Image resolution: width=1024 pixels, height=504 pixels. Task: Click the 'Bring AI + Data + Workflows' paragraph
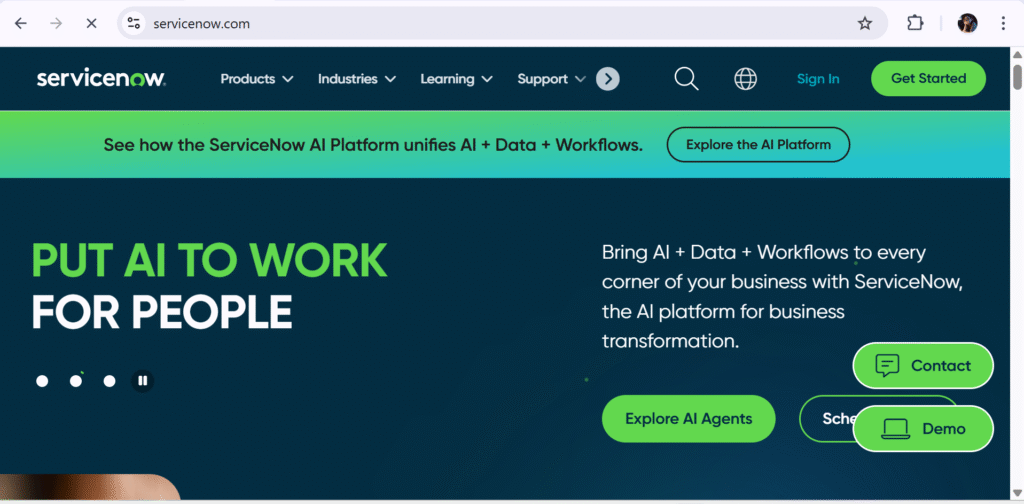click(x=782, y=297)
